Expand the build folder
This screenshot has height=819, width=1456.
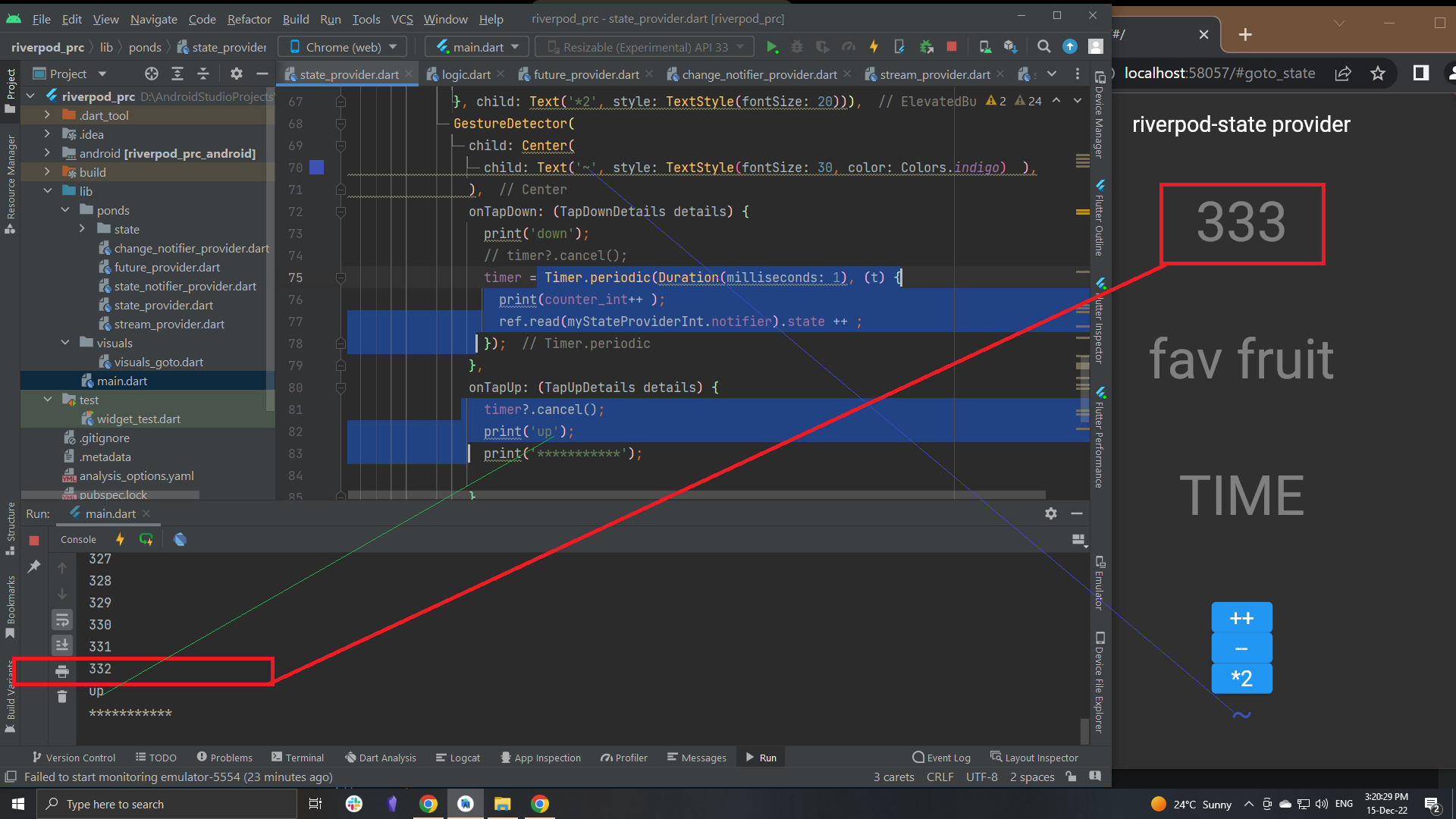47,171
